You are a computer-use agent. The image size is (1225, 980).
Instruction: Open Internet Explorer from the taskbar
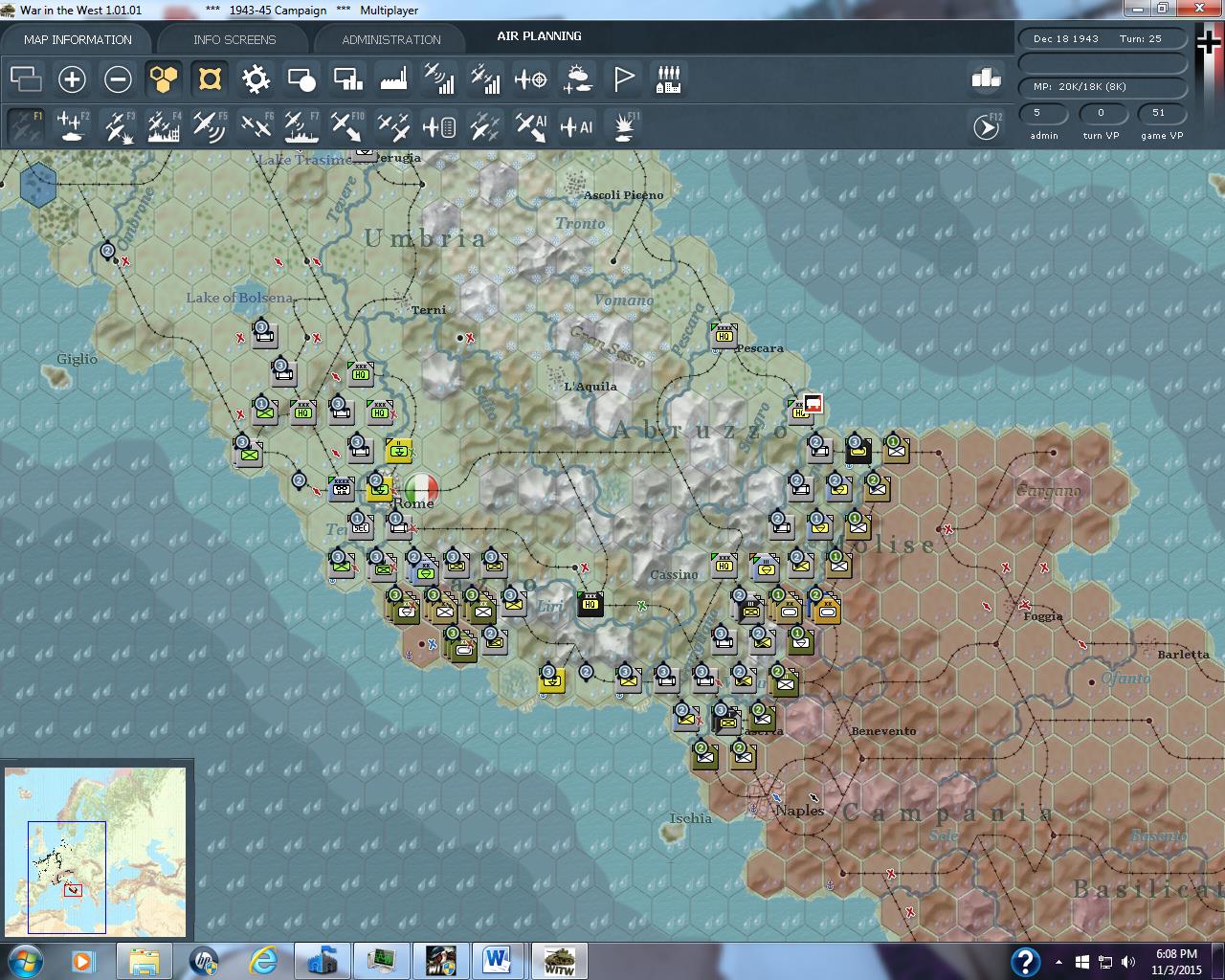tap(264, 961)
